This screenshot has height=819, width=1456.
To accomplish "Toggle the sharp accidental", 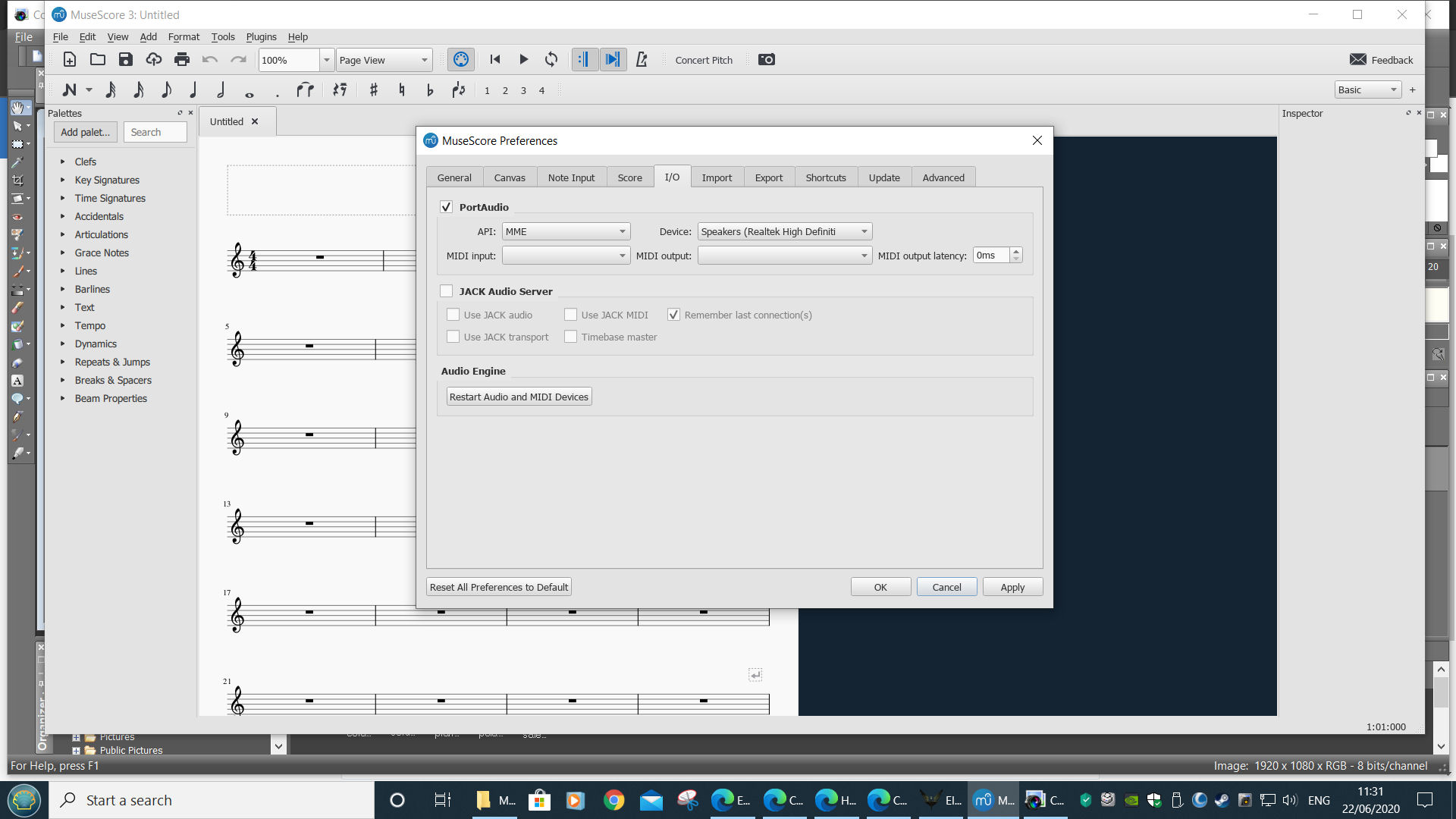I will (373, 90).
